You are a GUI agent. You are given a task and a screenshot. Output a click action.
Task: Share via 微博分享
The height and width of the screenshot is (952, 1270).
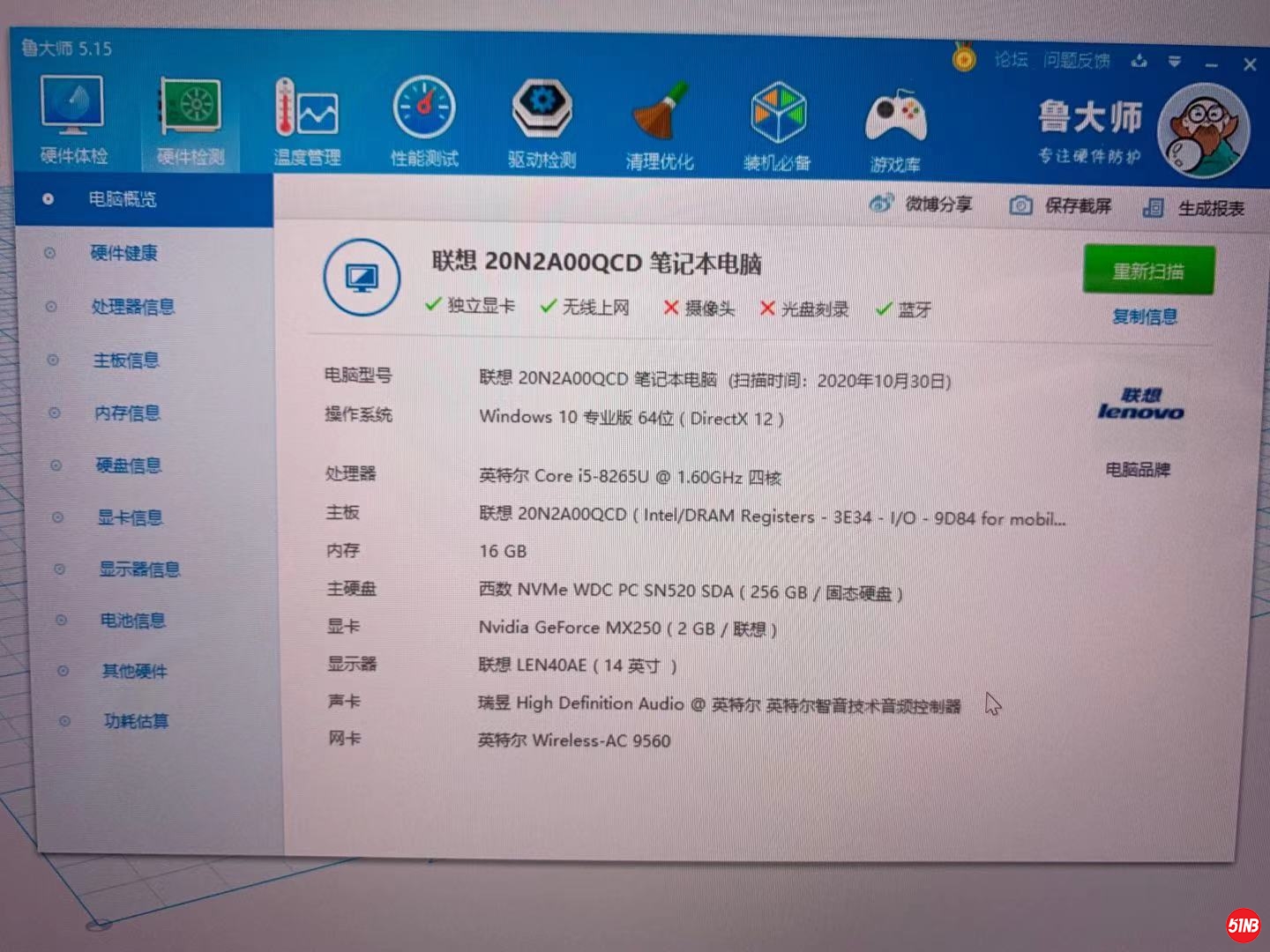(x=921, y=205)
